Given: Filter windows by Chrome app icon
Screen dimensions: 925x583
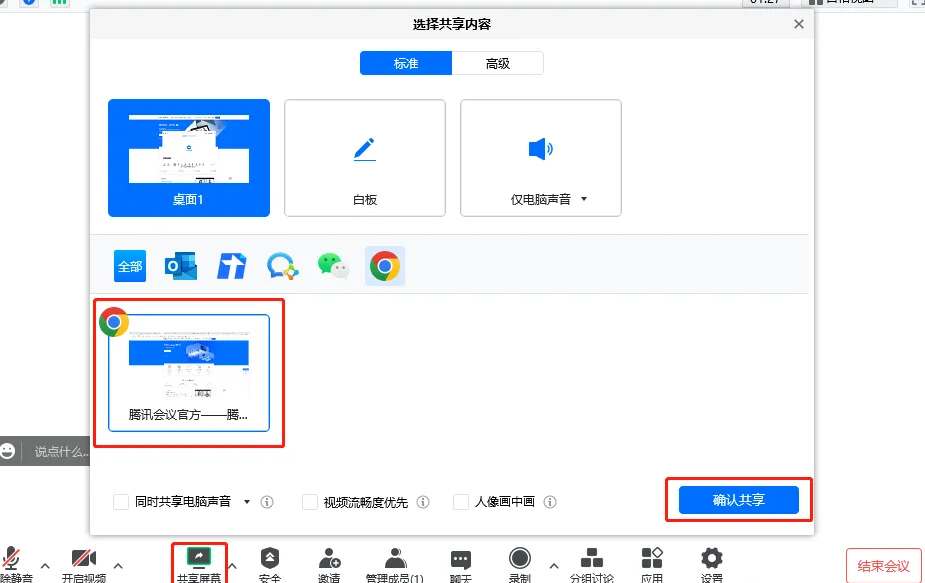Looking at the screenshot, I should tap(385, 266).
